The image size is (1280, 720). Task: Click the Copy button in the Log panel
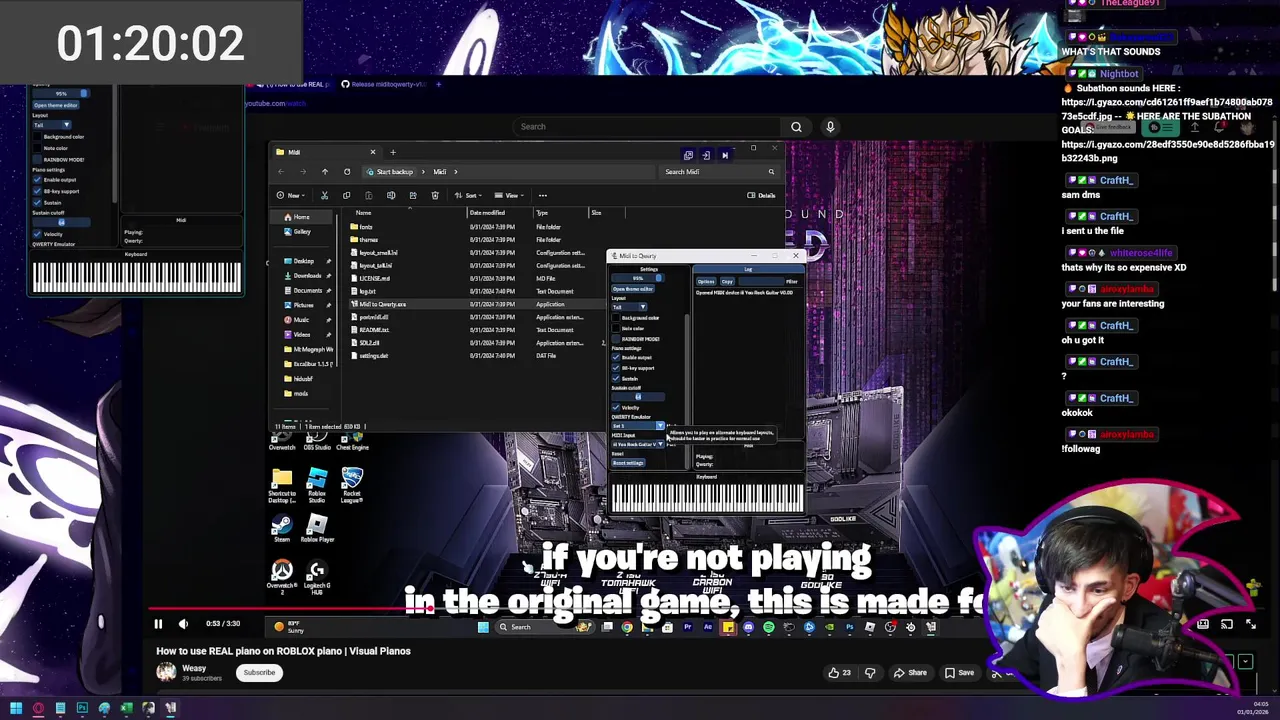pyautogui.click(x=727, y=282)
